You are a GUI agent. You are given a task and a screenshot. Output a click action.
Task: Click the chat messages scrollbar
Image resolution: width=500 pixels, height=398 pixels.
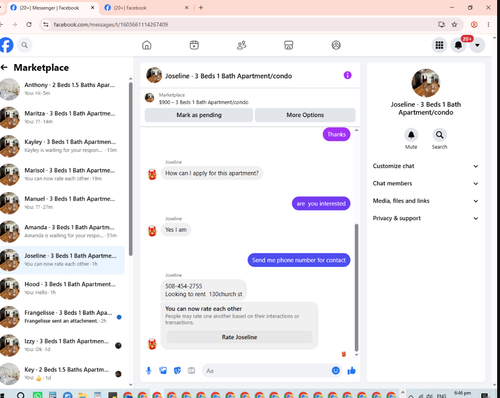click(356, 287)
